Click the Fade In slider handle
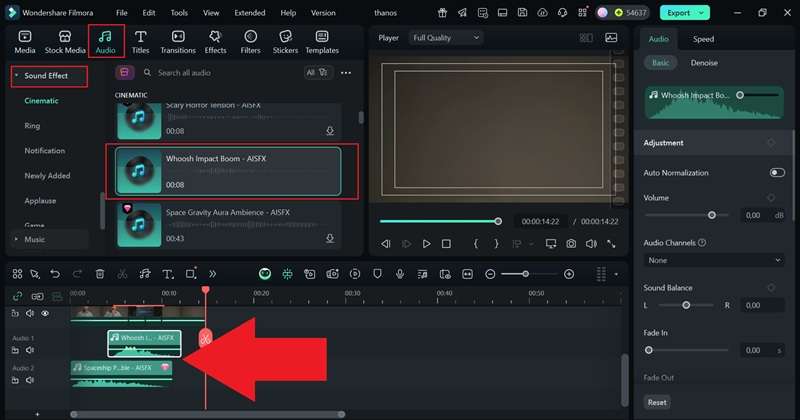 tap(648, 350)
